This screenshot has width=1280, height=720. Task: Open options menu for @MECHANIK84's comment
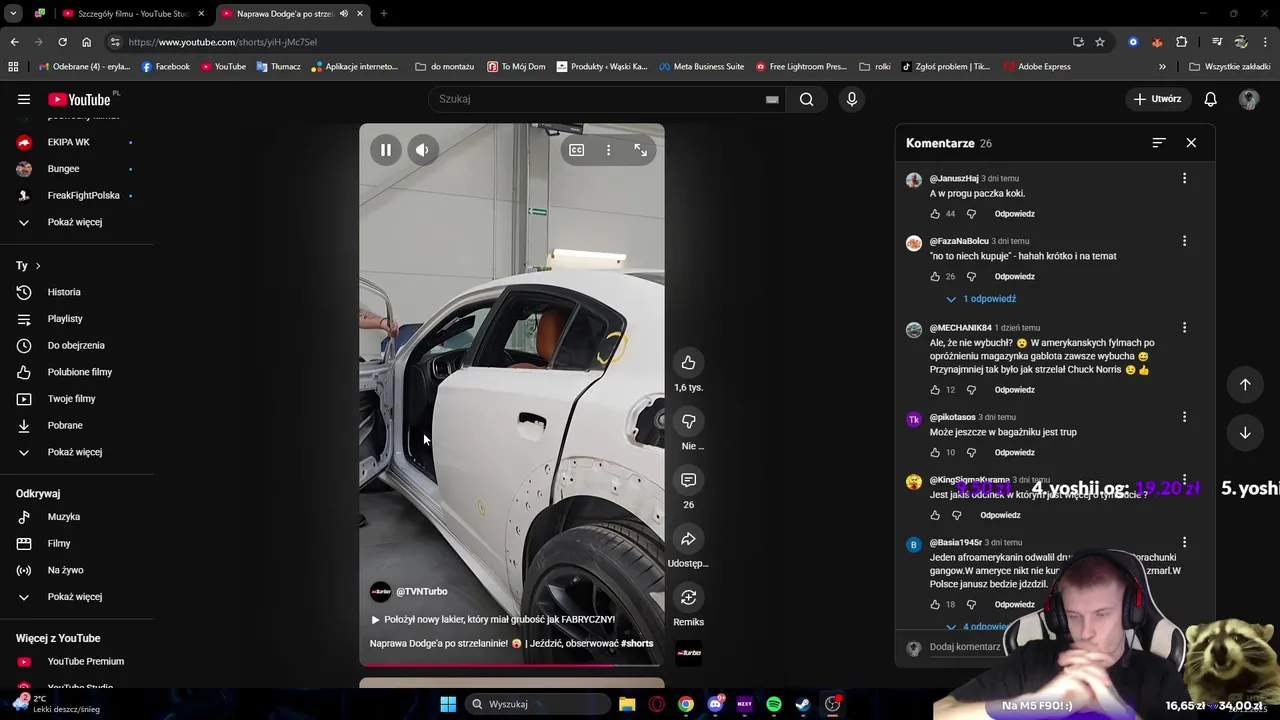pyautogui.click(x=1184, y=327)
